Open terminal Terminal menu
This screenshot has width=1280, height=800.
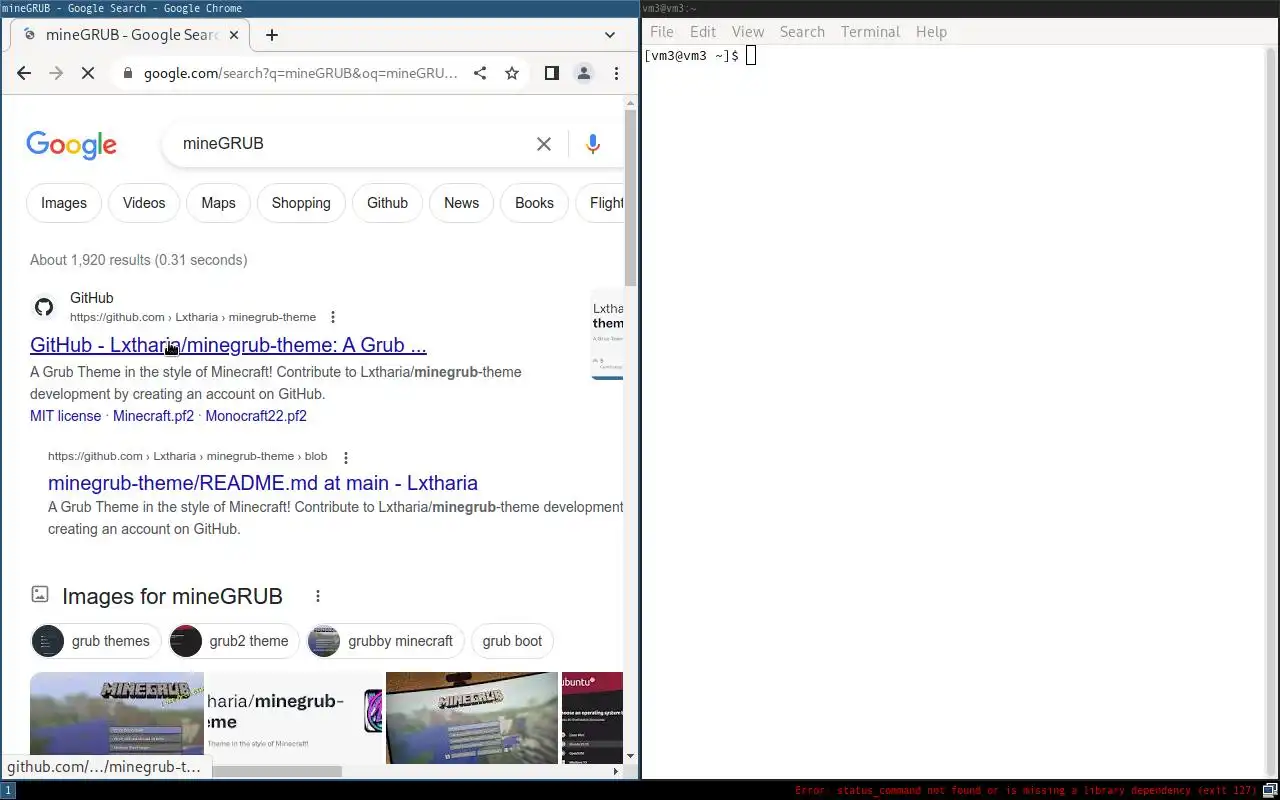pos(870,32)
